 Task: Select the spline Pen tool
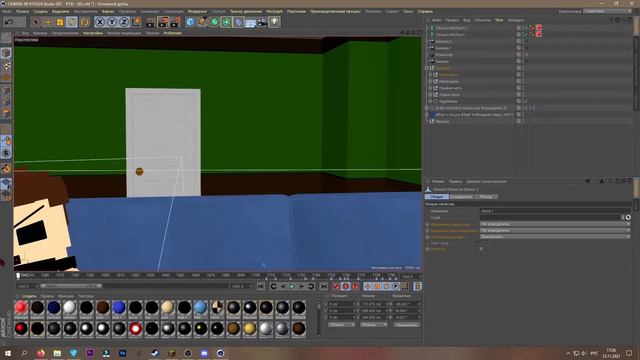(x=202, y=22)
